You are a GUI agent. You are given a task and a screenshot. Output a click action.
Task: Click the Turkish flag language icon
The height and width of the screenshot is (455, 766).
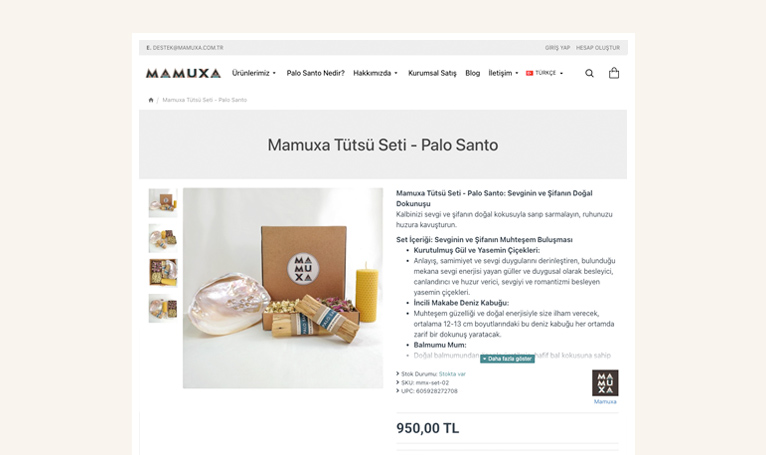pyautogui.click(x=529, y=73)
